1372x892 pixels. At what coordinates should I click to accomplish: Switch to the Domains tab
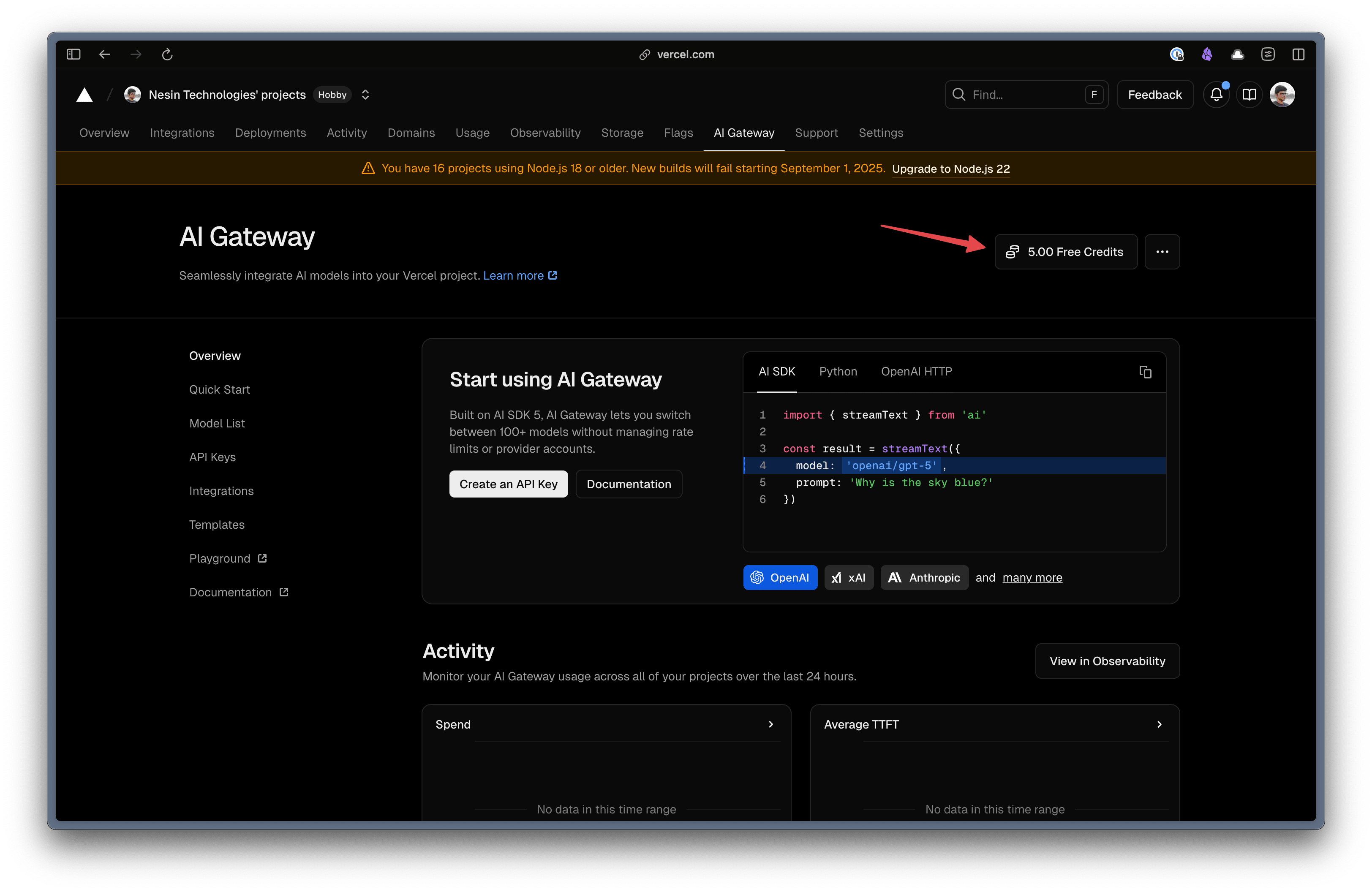click(x=411, y=133)
